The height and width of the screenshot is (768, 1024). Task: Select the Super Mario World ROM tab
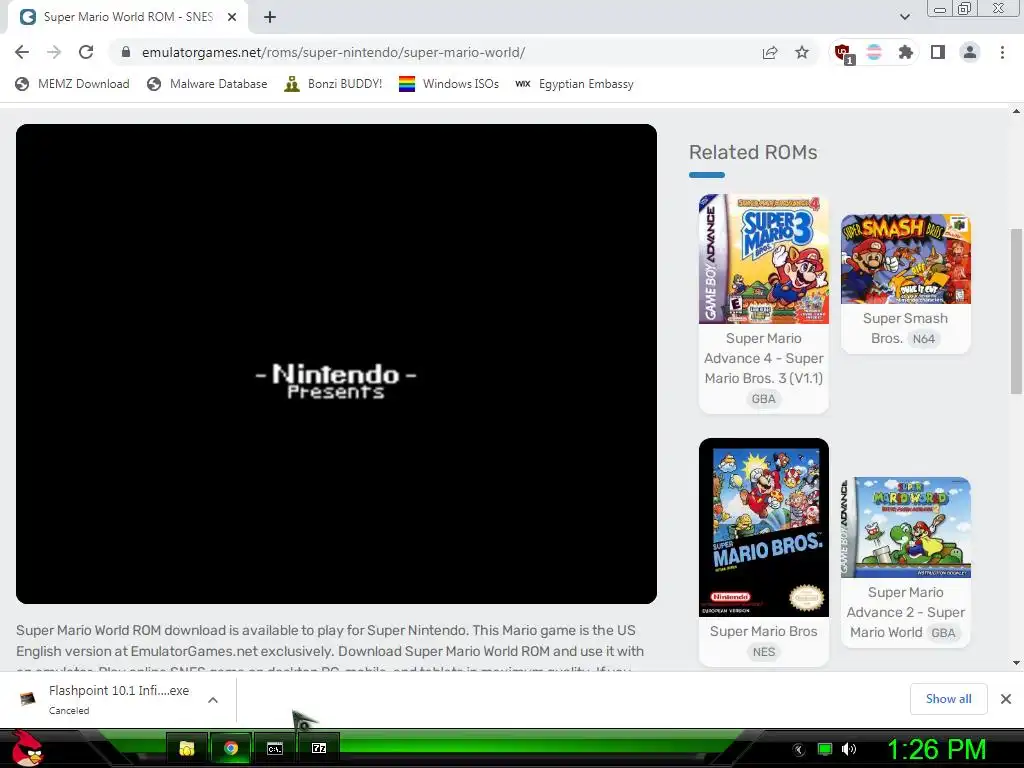click(x=128, y=17)
